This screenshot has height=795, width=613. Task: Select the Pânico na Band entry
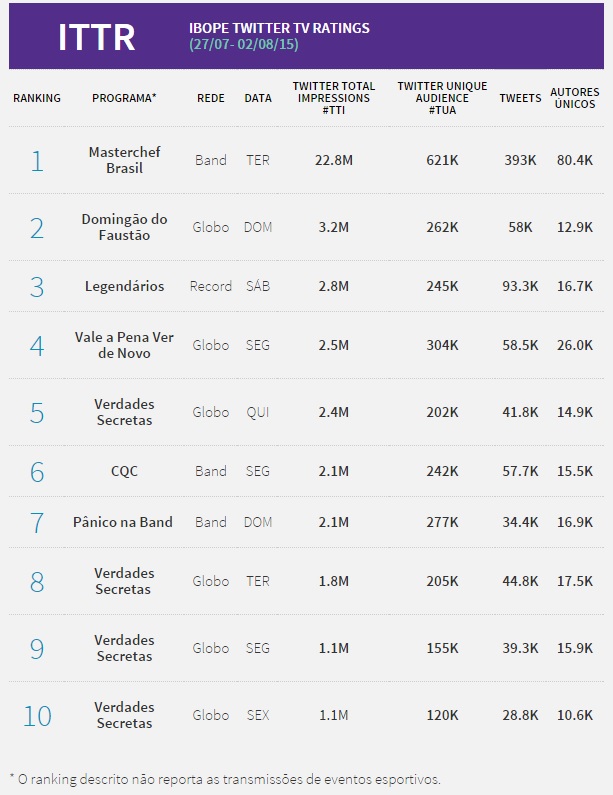[123, 522]
